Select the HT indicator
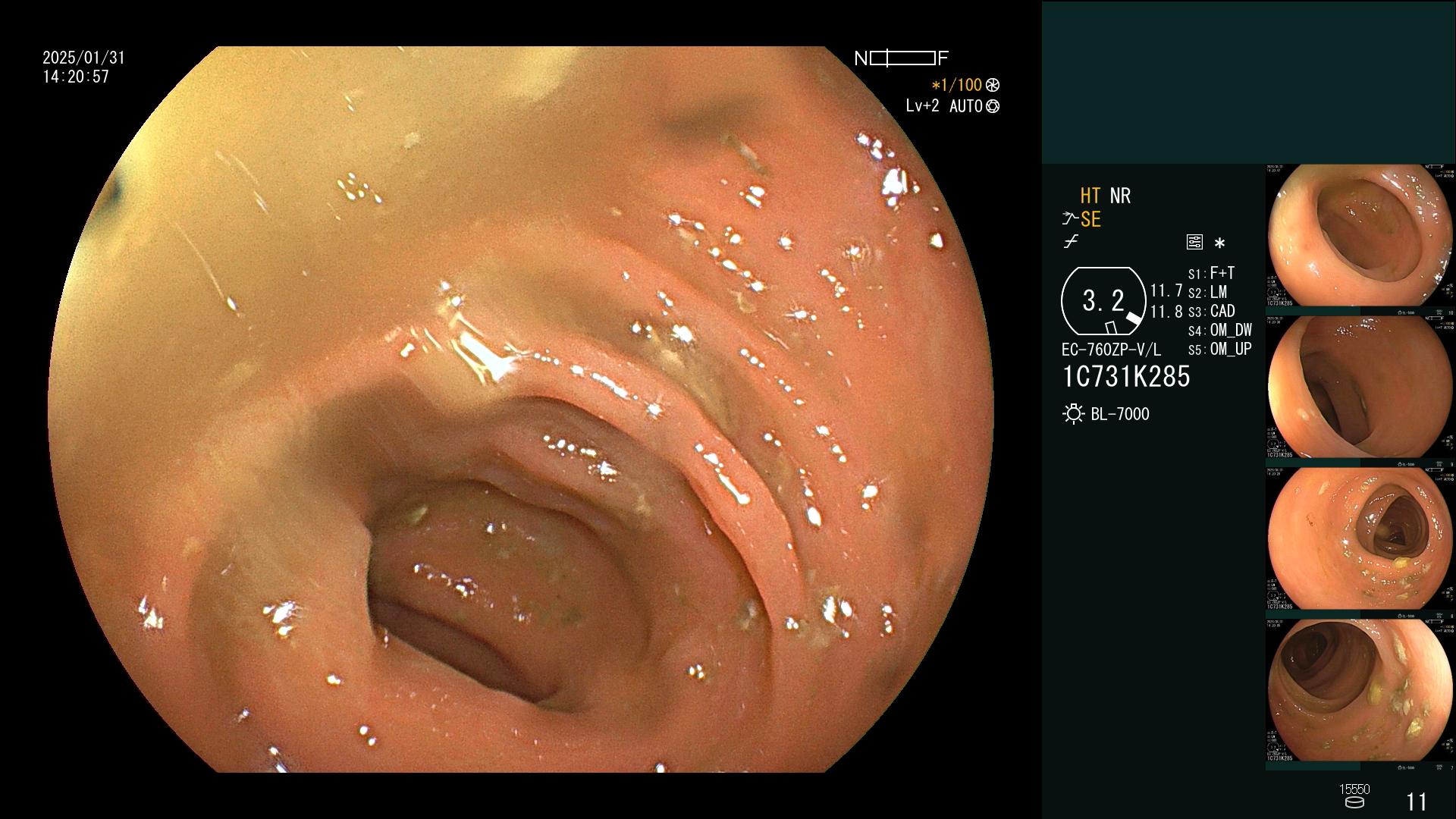Viewport: 1456px width, 819px height. 1090,196
